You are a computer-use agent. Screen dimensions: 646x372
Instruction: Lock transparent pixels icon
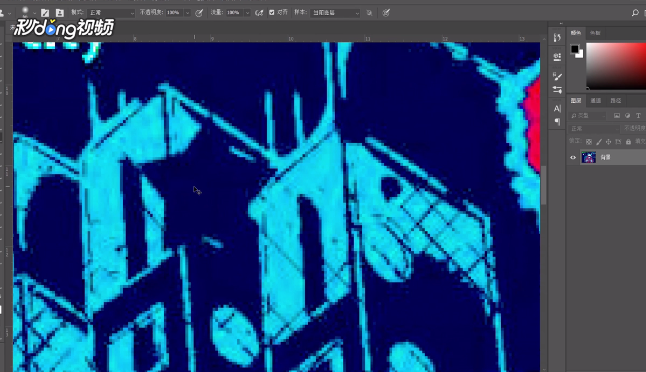point(589,142)
